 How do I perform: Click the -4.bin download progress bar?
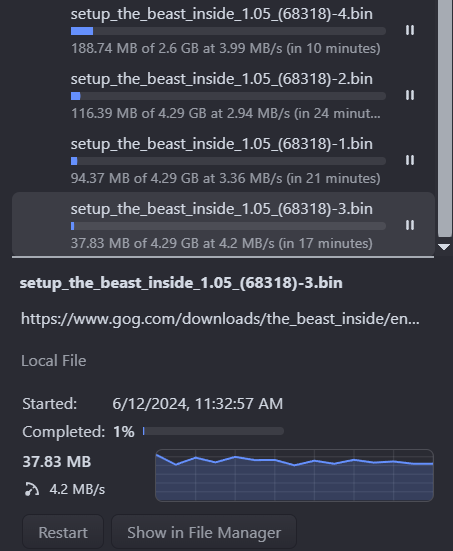228,31
